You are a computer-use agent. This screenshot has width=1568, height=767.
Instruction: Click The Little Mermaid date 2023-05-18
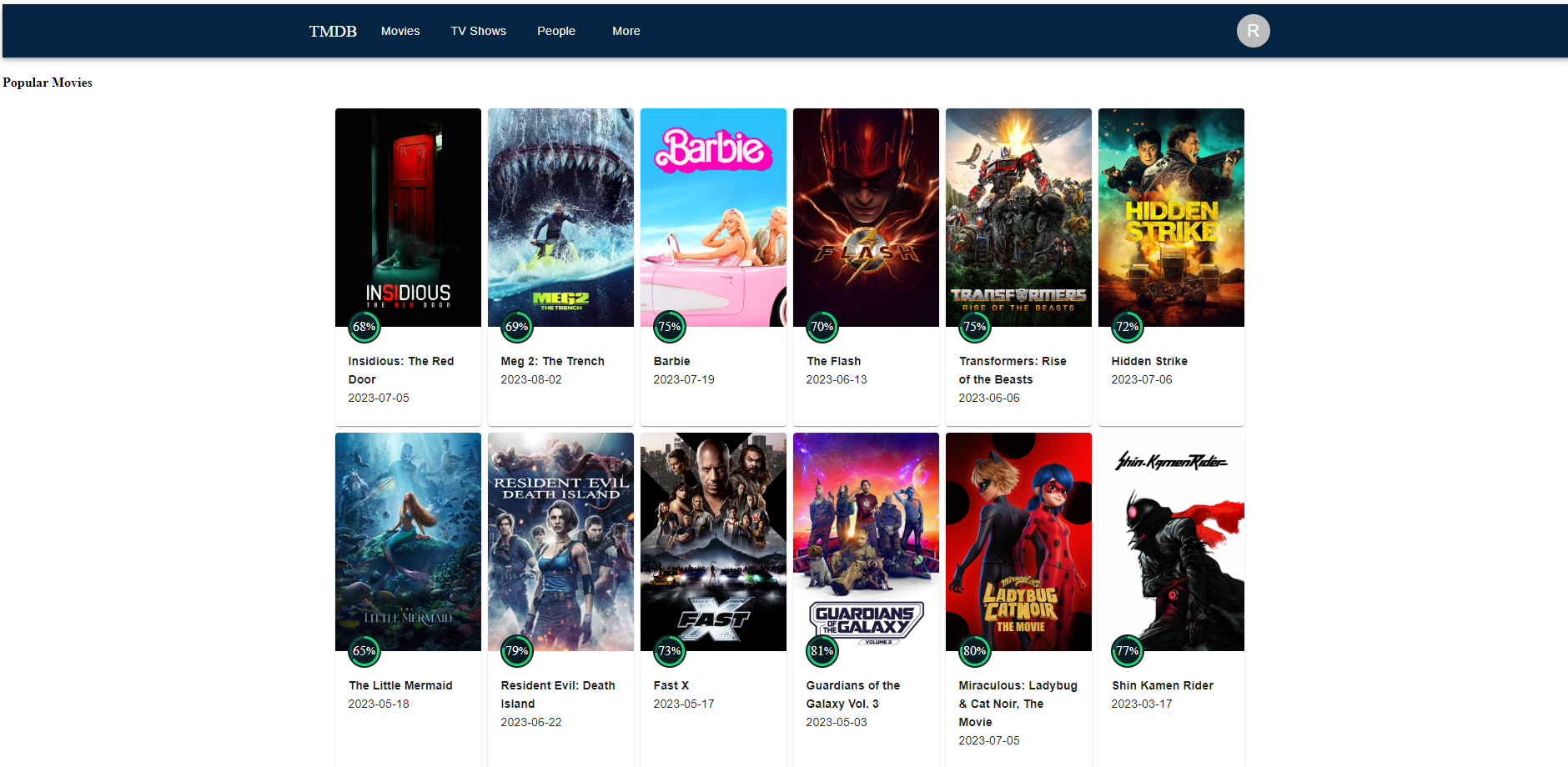click(x=379, y=704)
